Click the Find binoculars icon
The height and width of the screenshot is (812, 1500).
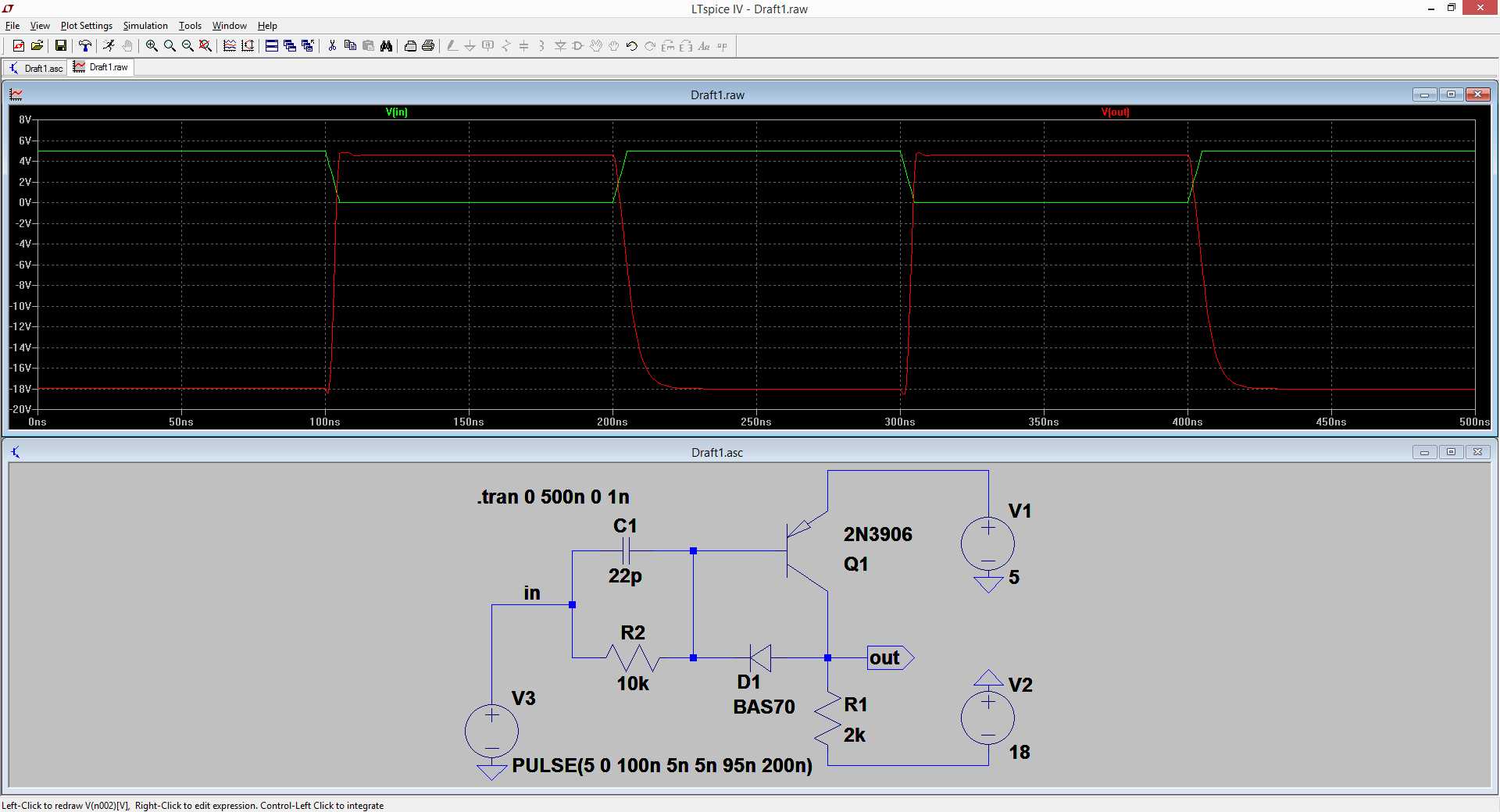pyautogui.click(x=386, y=46)
